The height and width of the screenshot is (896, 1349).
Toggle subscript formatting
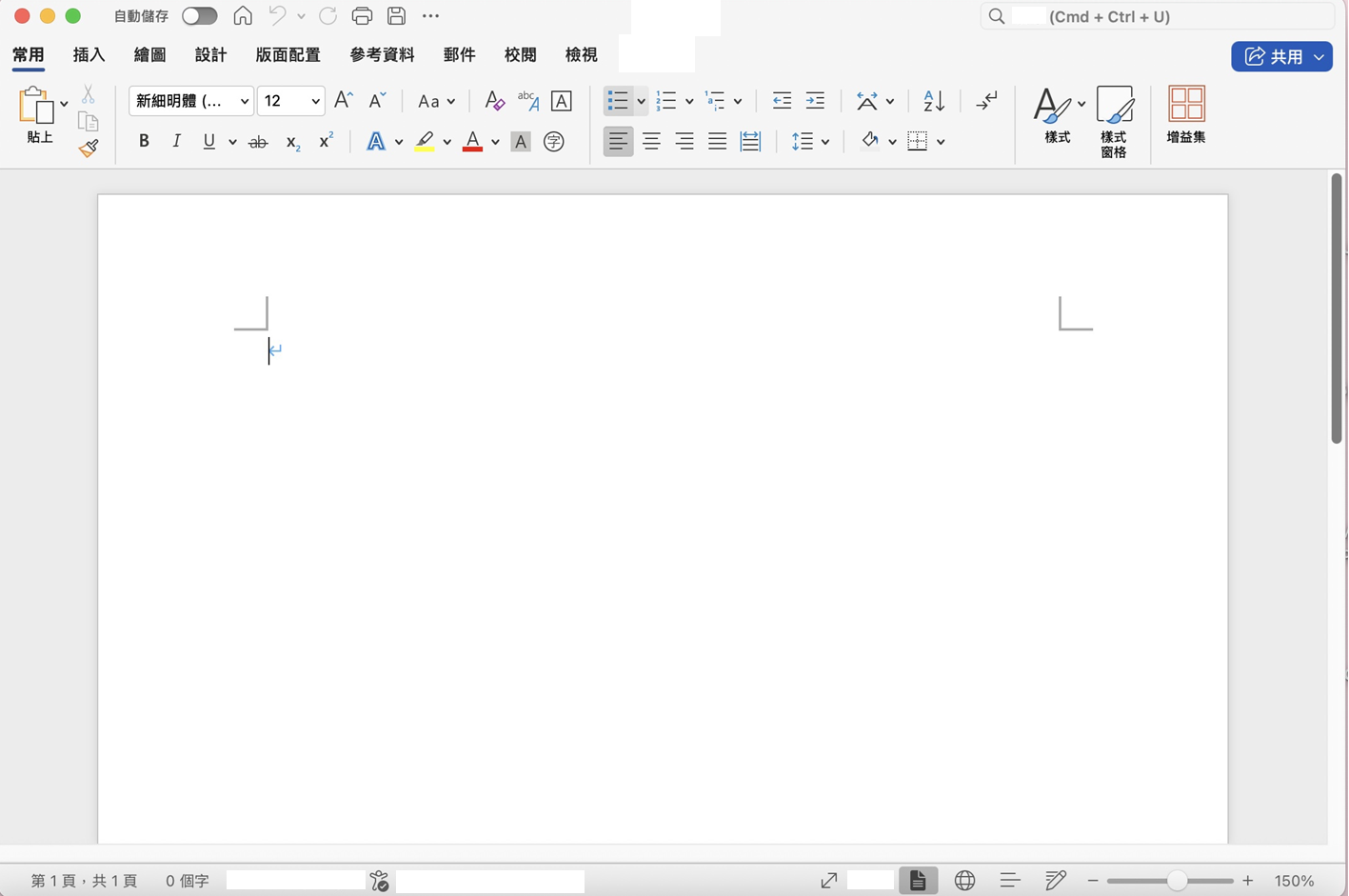(293, 143)
